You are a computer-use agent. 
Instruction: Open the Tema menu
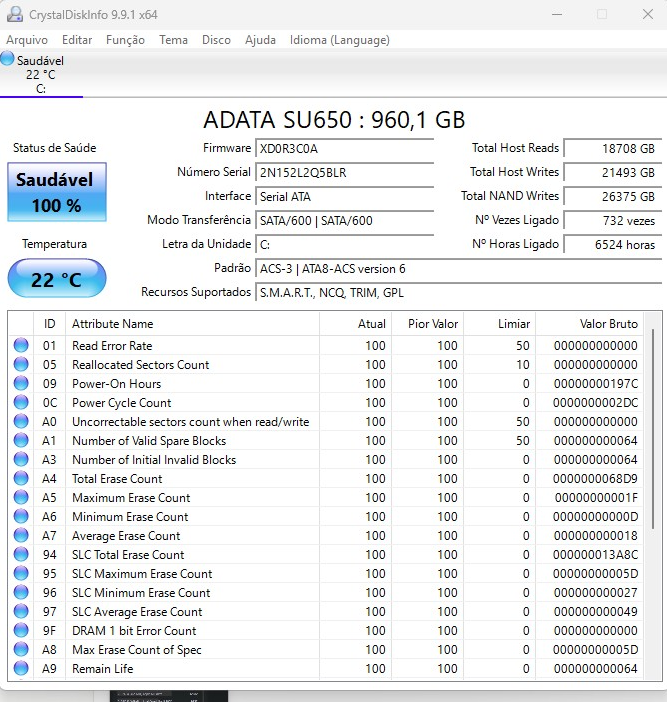[x=173, y=40]
